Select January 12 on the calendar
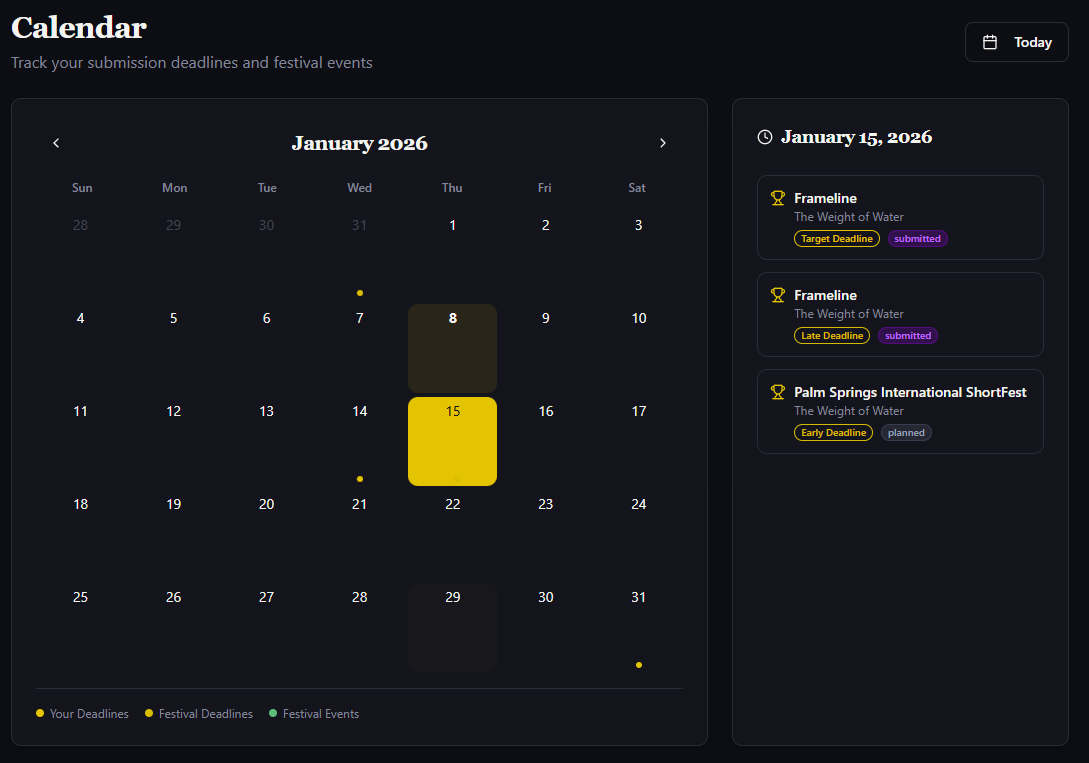This screenshot has width=1089, height=763. (174, 442)
